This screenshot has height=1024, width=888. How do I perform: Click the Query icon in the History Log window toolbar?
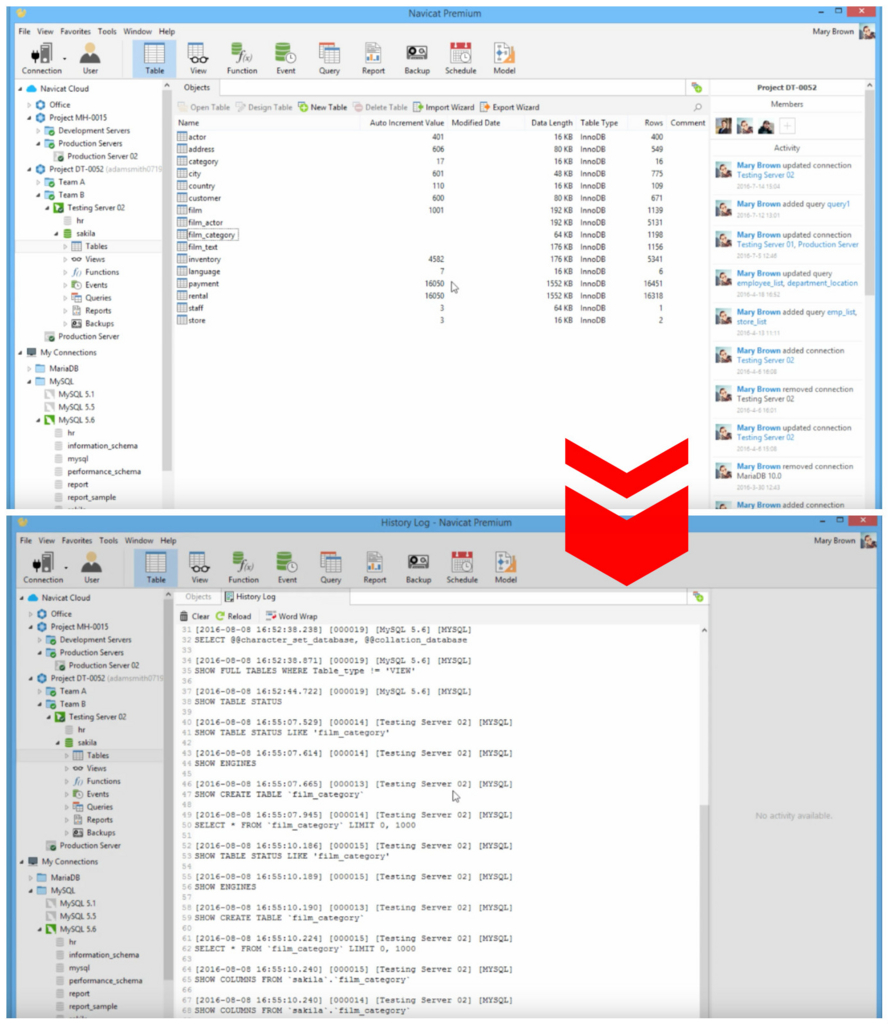330,567
